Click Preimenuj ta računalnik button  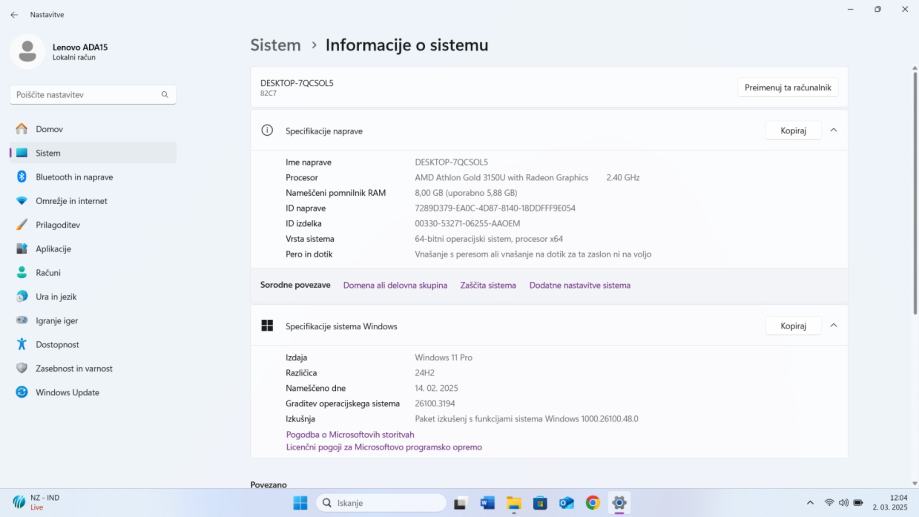point(788,87)
